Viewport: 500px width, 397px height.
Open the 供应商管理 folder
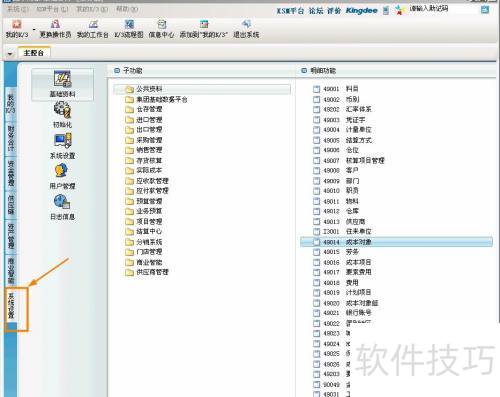147,272
